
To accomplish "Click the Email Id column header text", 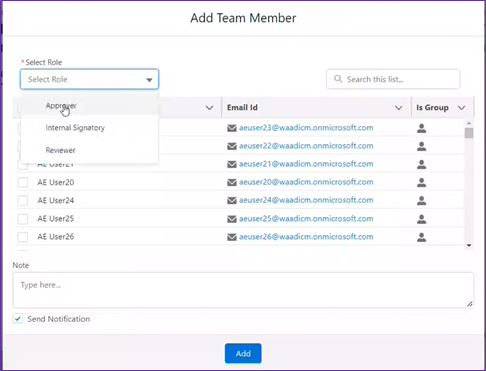I will click(242, 107).
